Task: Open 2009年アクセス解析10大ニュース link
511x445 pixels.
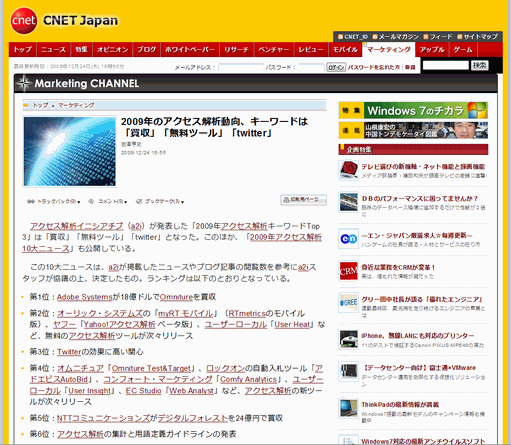Action: tap(172, 243)
